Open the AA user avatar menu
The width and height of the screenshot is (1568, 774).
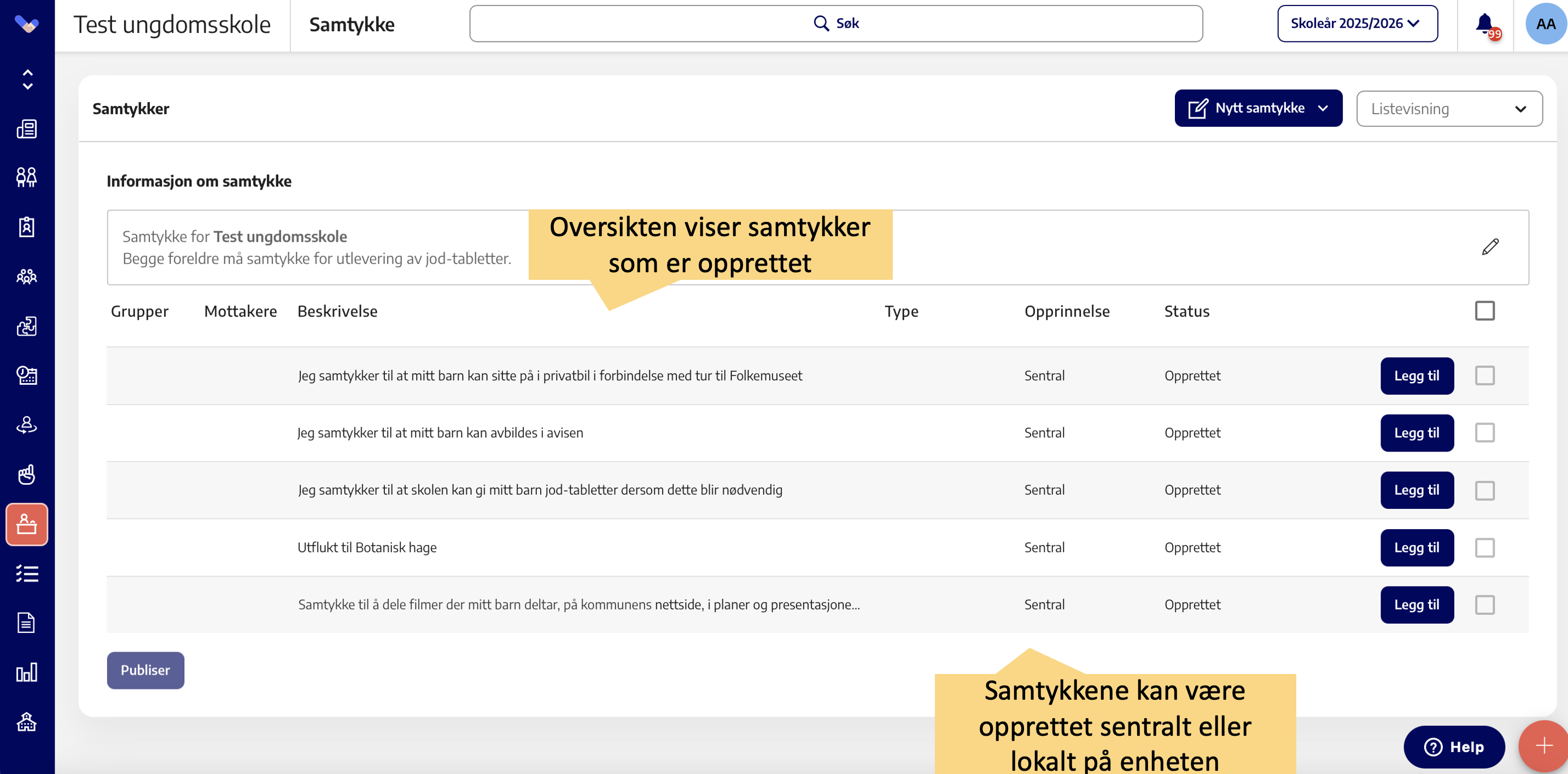pos(1546,25)
